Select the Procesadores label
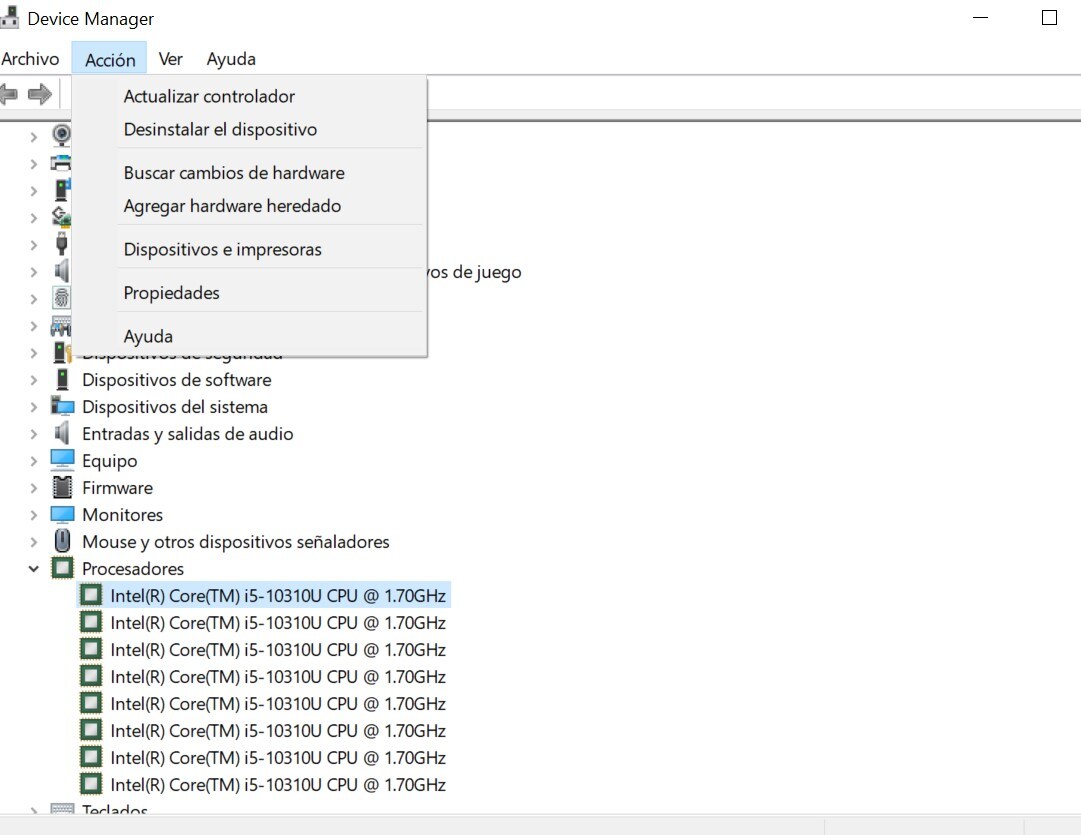 pyautogui.click(x=132, y=569)
